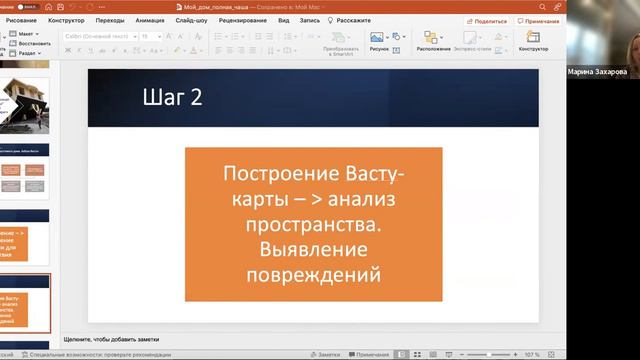Image resolution: width=640 pixels, height=360 pixels.
Task: Click the increase font size icon
Action: coord(169,36)
